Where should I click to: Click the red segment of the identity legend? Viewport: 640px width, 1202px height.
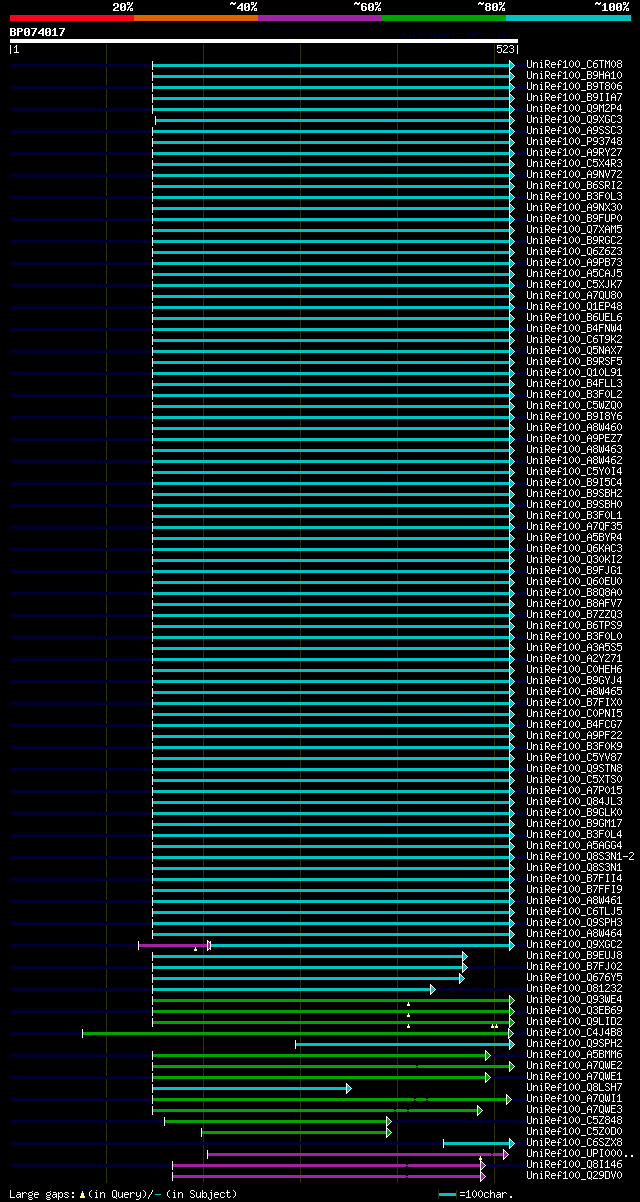pos(72,18)
